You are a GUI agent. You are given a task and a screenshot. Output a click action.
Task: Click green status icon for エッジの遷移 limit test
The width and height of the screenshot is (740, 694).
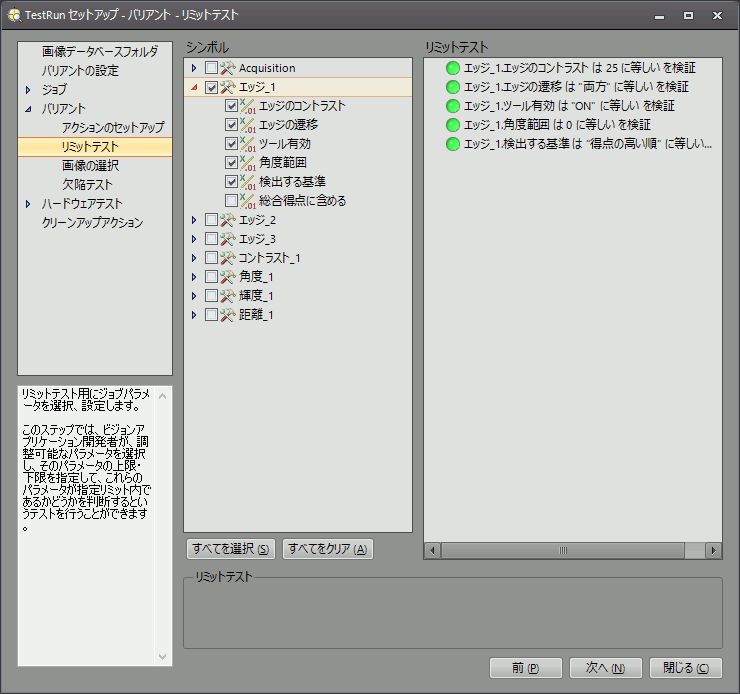tap(453, 87)
